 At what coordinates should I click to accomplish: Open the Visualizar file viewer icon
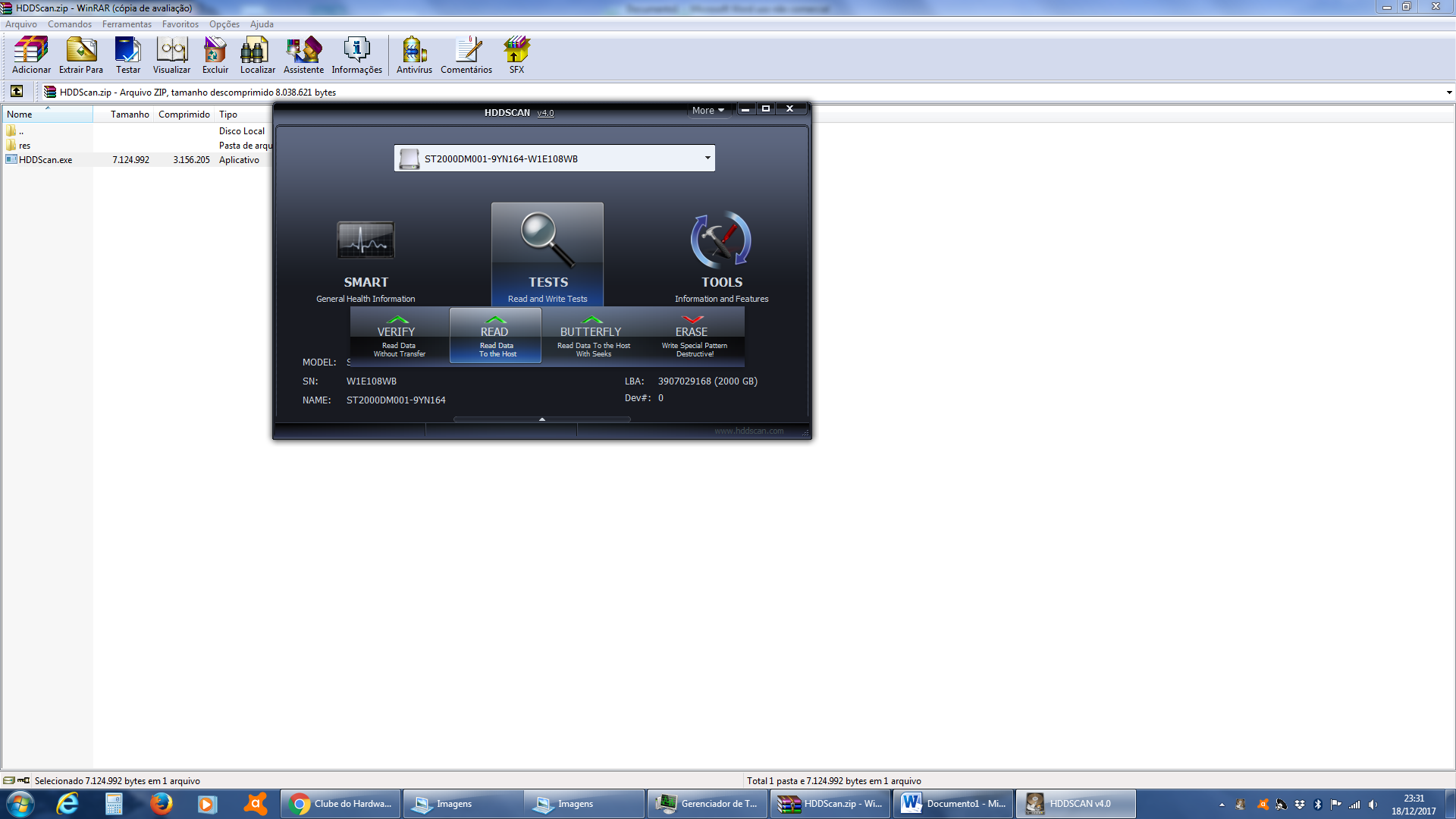pyautogui.click(x=172, y=55)
